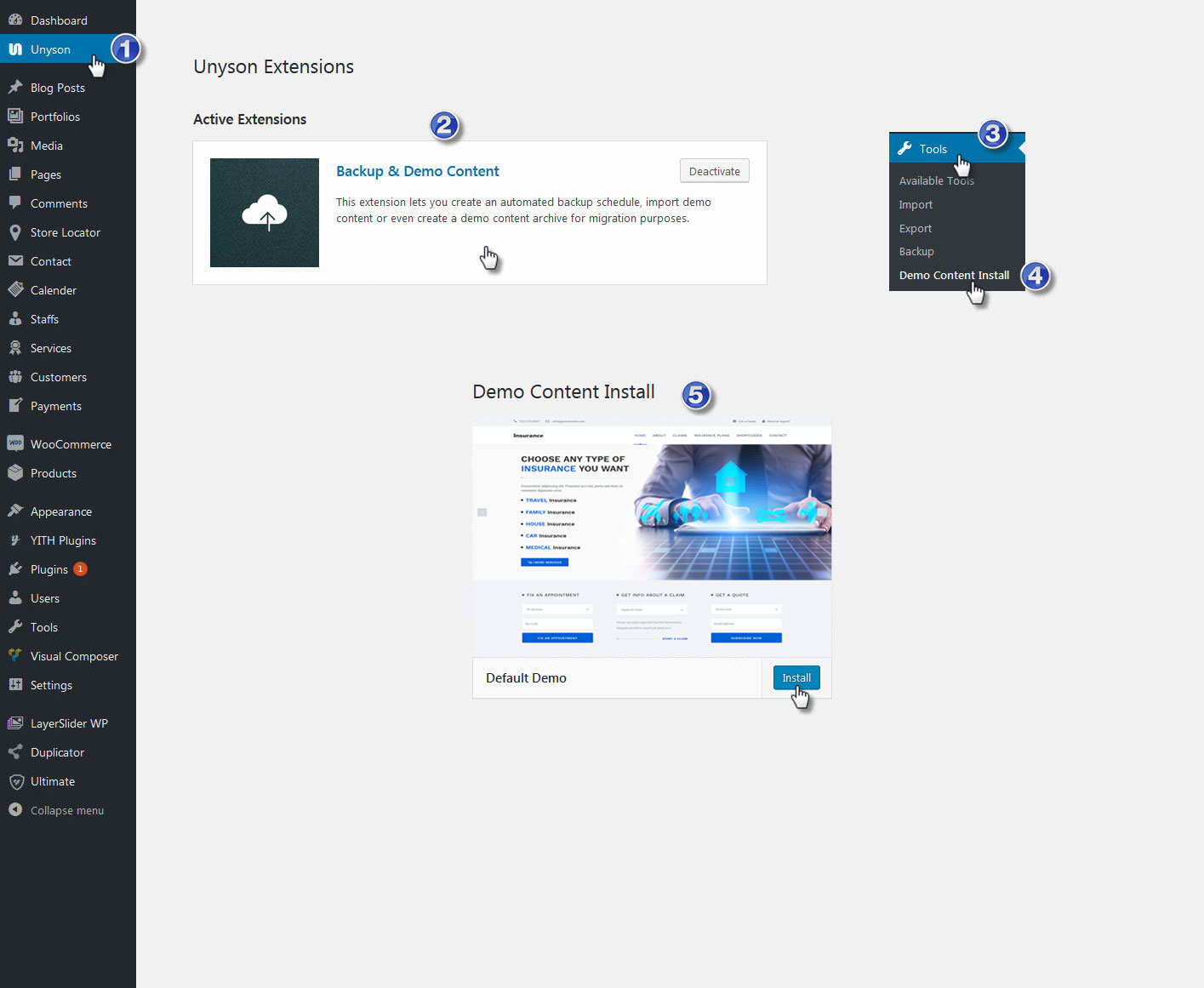Select Backup in Tools submenu
Image resolution: width=1204 pixels, height=988 pixels.
pyautogui.click(x=916, y=251)
